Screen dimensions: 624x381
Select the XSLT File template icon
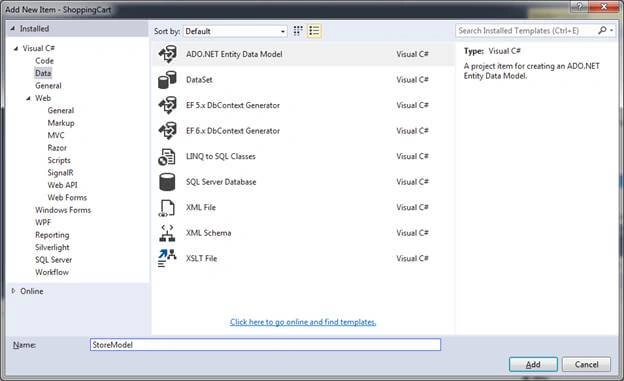(167, 258)
